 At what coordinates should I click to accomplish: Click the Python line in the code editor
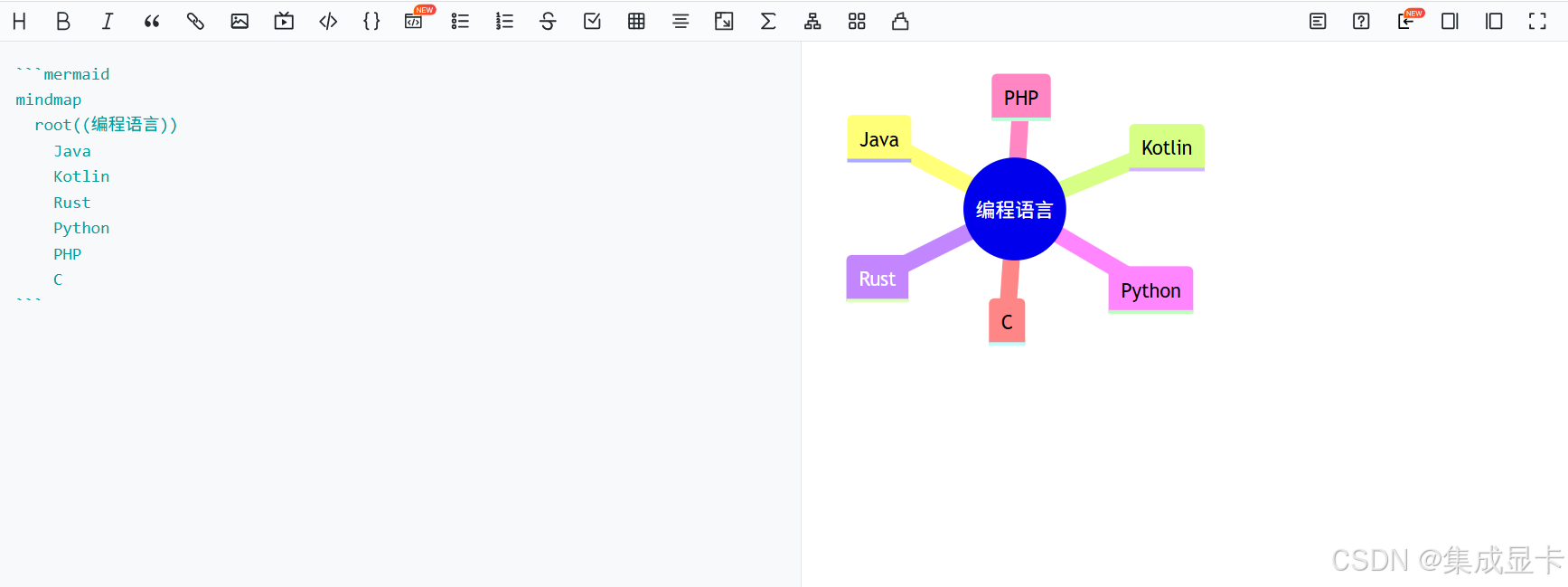(x=81, y=228)
